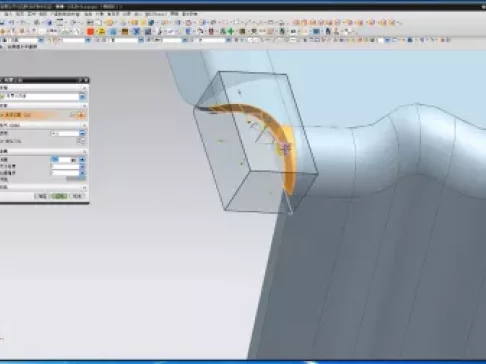This screenshot has width=486, height=364.
Task: Click the green arrow icon in the second toolbar row
Action: pyautogui.click(x=231, y=32)
